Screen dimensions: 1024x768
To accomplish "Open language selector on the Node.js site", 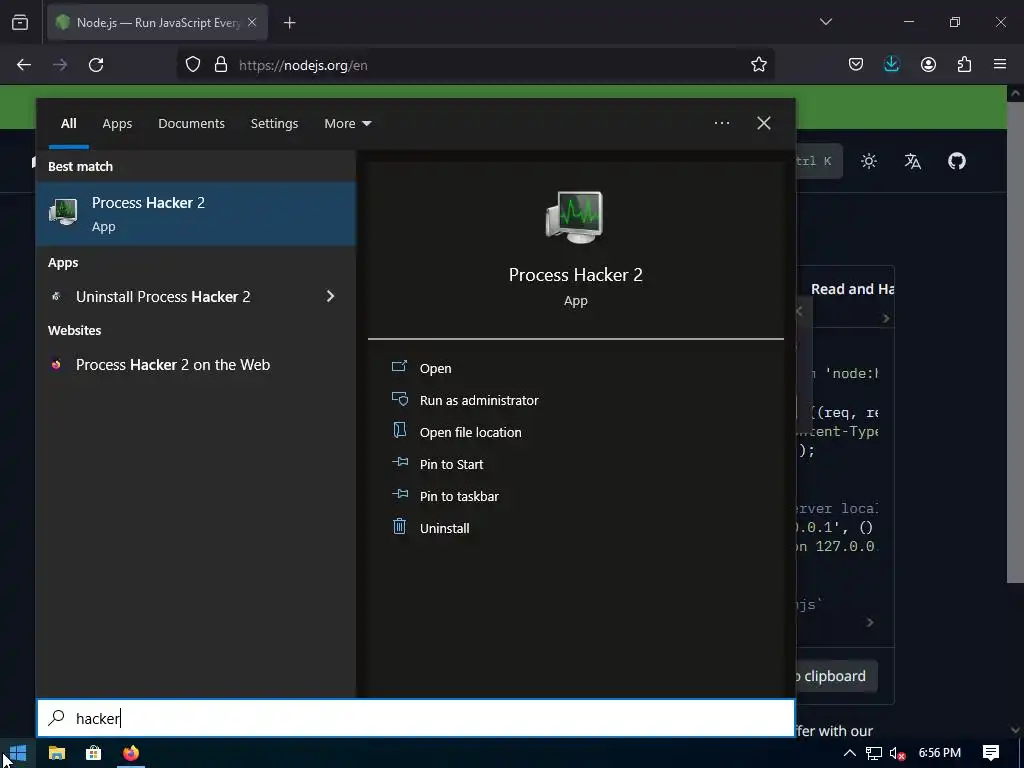I will (x=912, y=161).
